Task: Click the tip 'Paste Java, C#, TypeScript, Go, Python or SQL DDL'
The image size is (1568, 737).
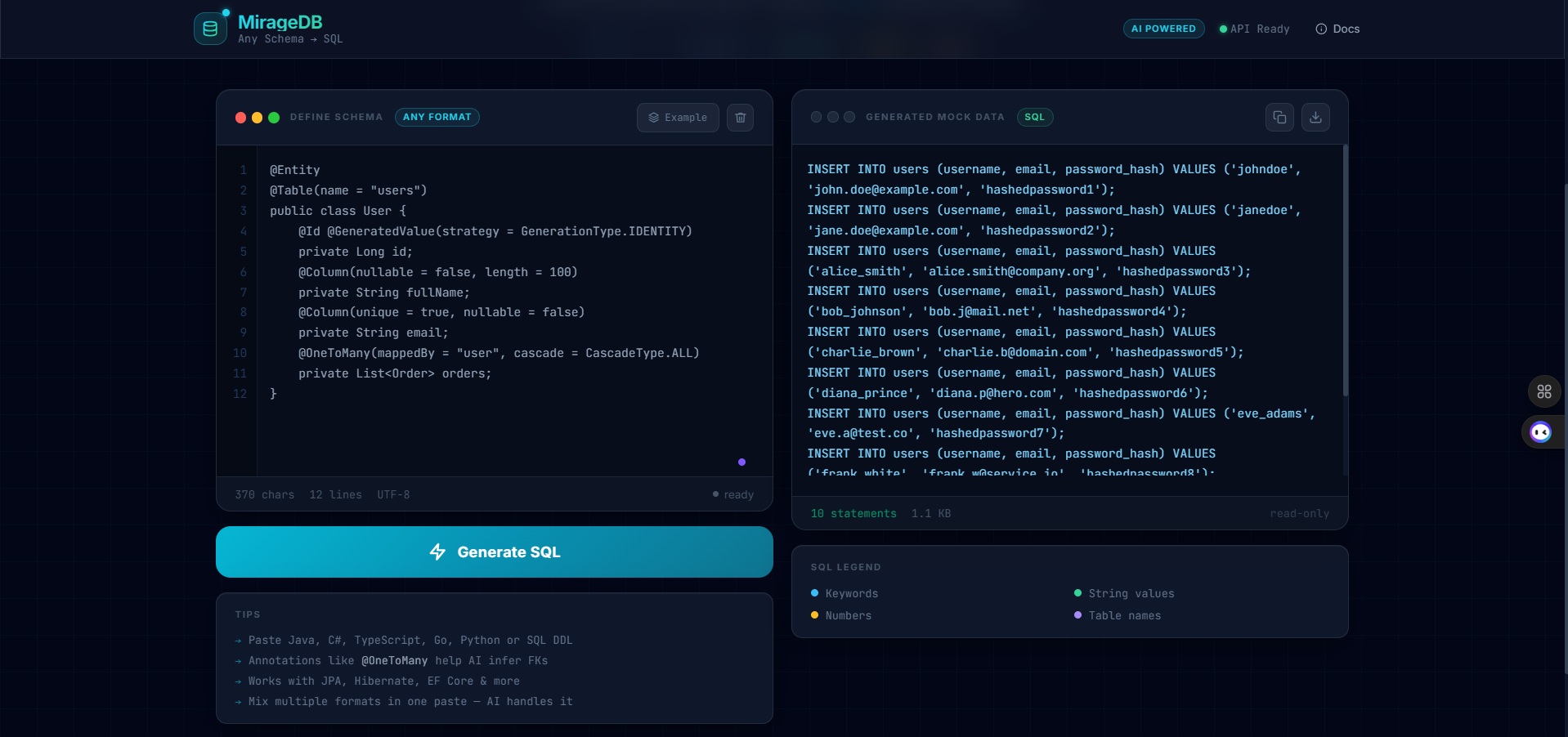Action: (x=410, y=640)
